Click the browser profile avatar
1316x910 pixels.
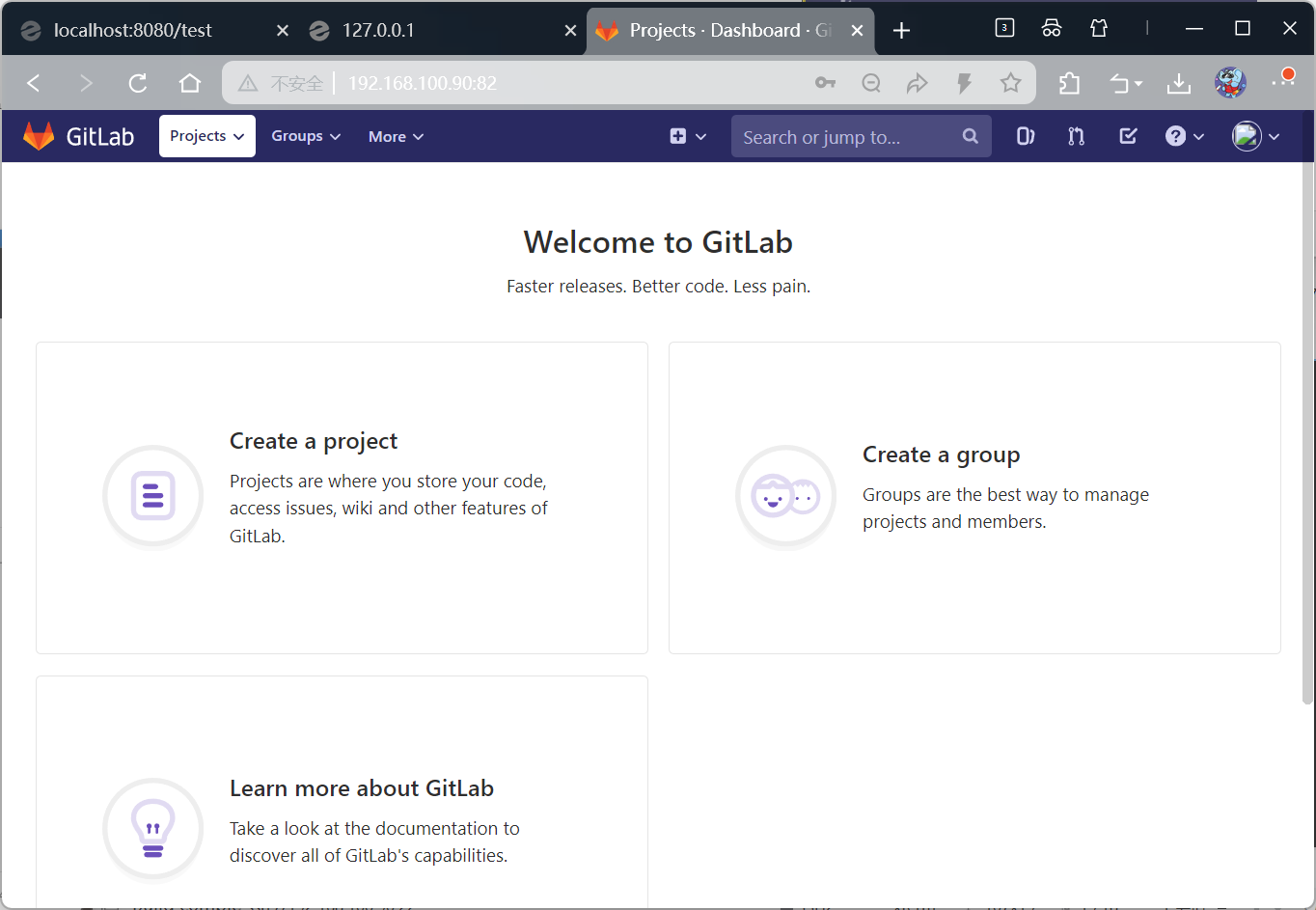tap(1230, 83)
